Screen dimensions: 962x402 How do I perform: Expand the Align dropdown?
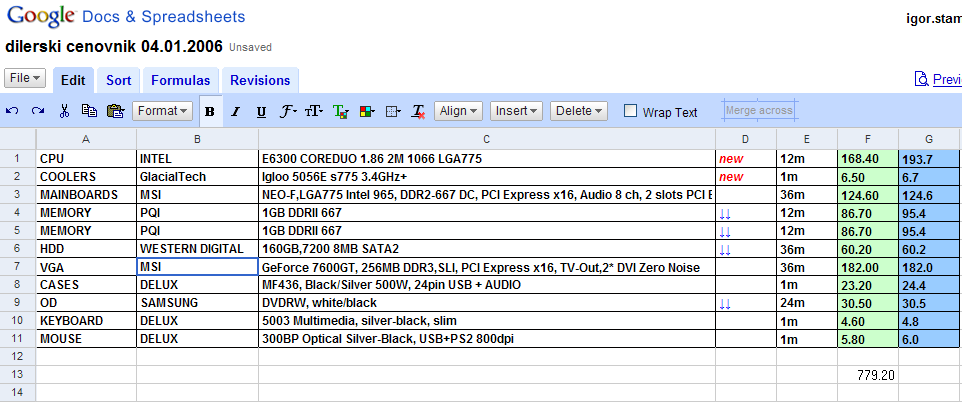click(x=458, y=111)
